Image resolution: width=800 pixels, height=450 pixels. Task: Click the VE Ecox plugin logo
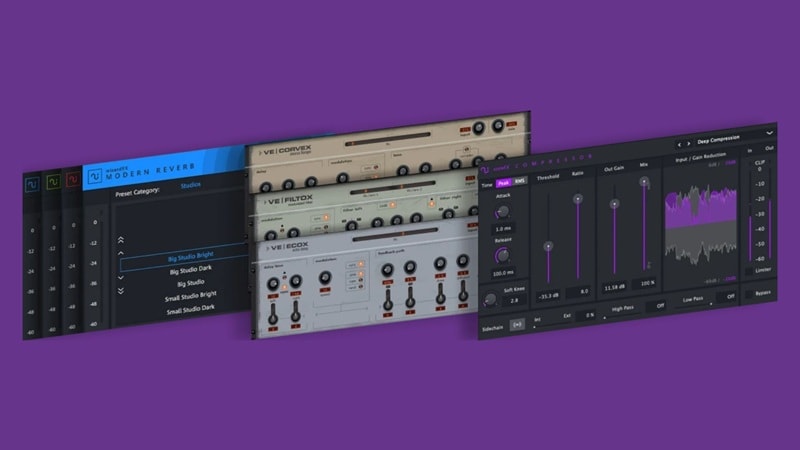289,247
